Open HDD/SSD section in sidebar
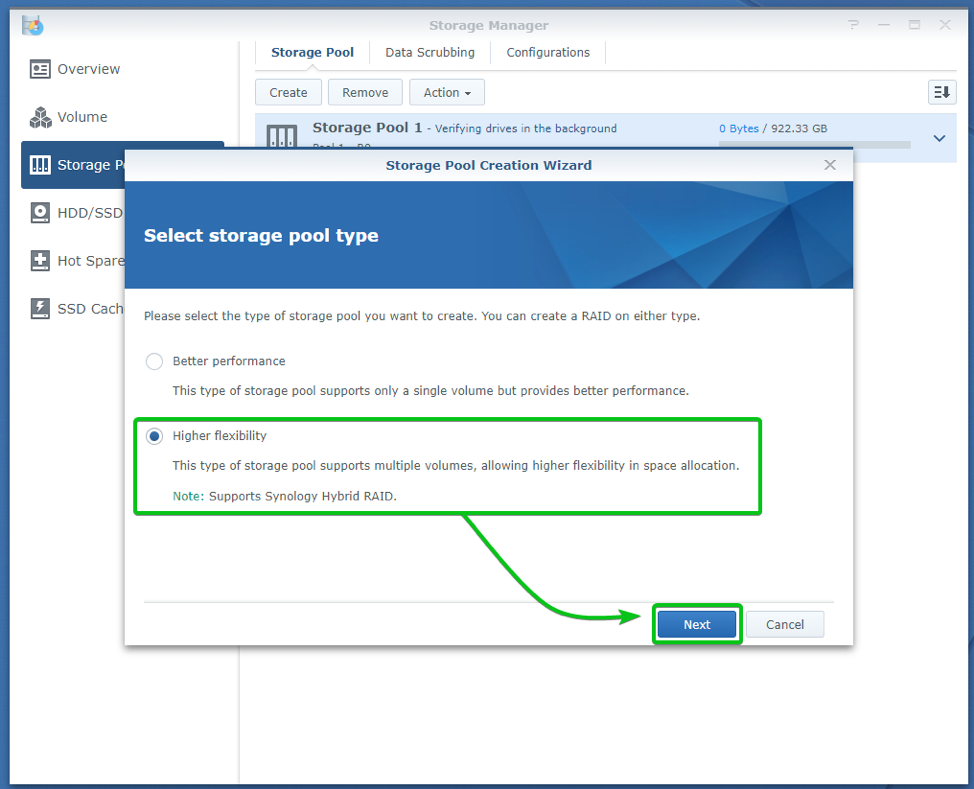Viewport: 974px width, 789px height. click(90, 212)
